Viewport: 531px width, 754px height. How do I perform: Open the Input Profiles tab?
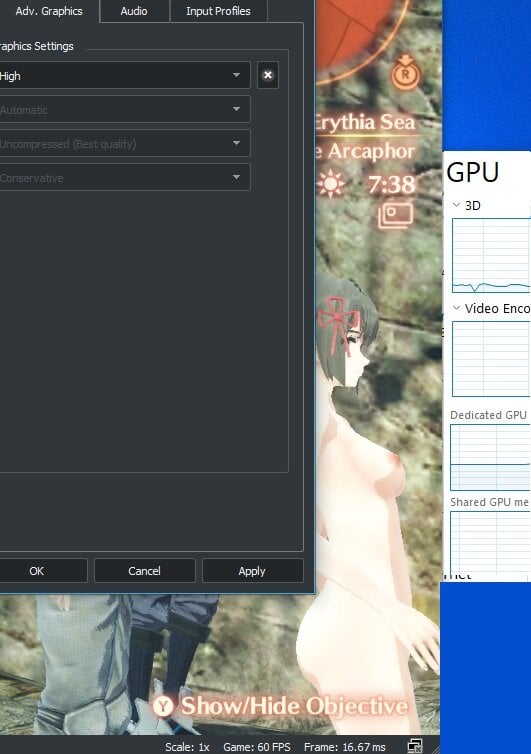[x=218, y=11]
